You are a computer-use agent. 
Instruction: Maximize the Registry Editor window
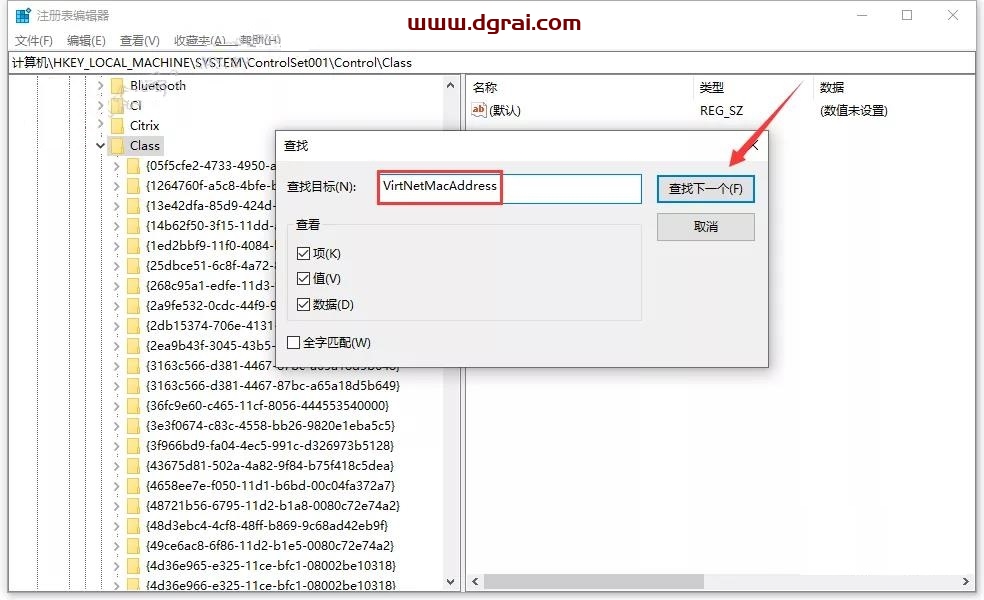907,15
